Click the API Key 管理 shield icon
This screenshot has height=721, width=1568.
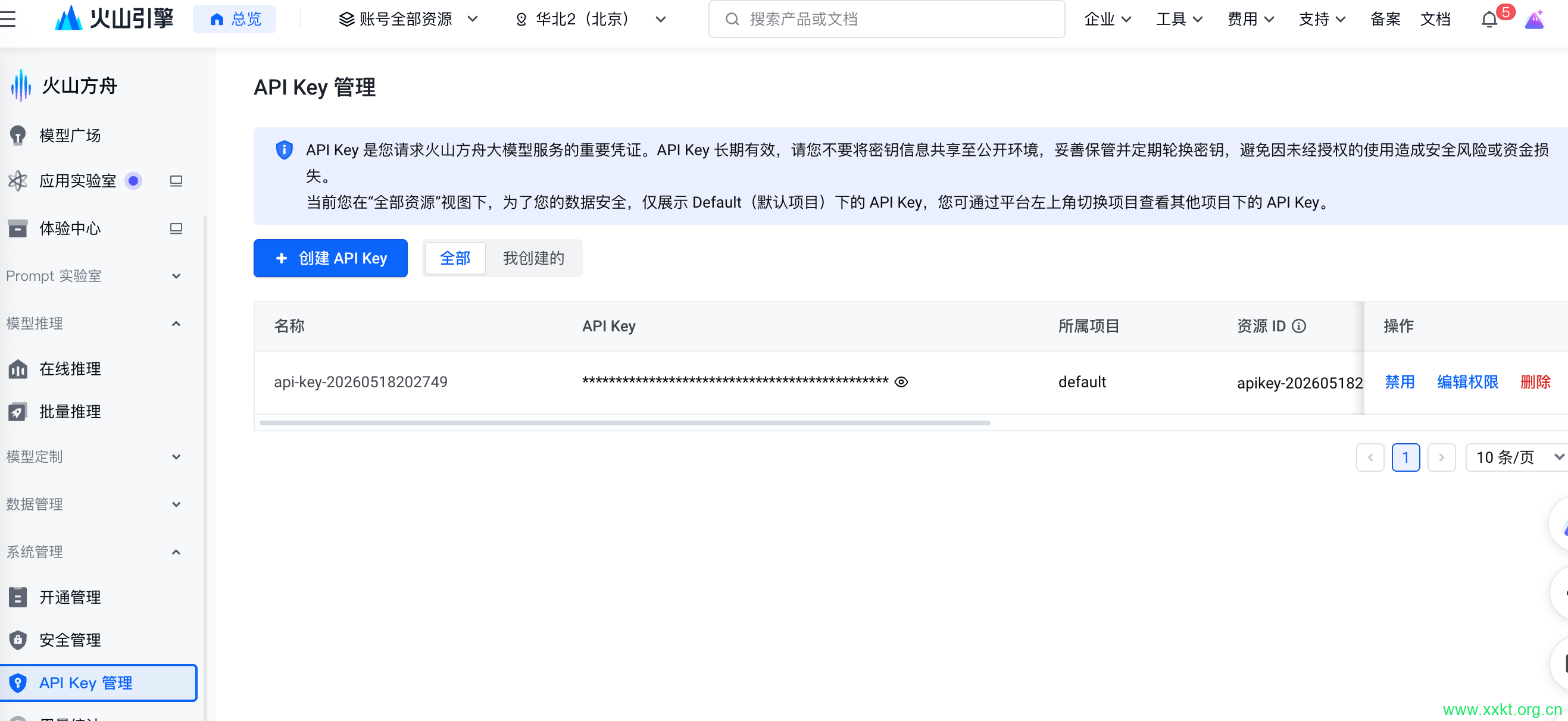coord(18,683)
